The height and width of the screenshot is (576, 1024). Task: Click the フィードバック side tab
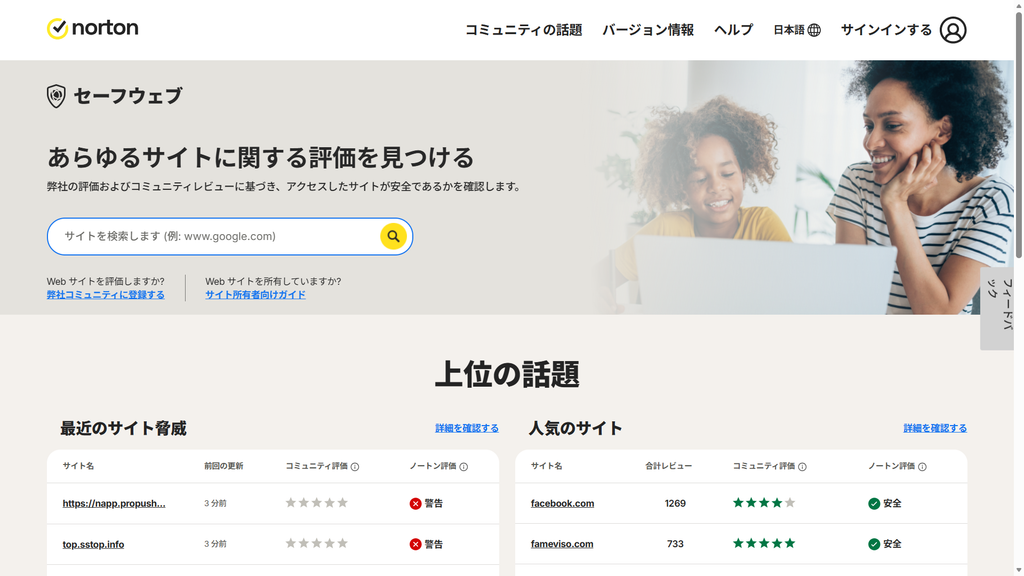coord(997,308)
